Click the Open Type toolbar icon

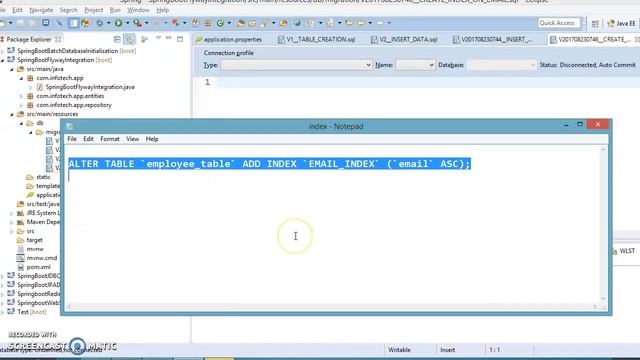pyautogui.click(x=240, y=23)
